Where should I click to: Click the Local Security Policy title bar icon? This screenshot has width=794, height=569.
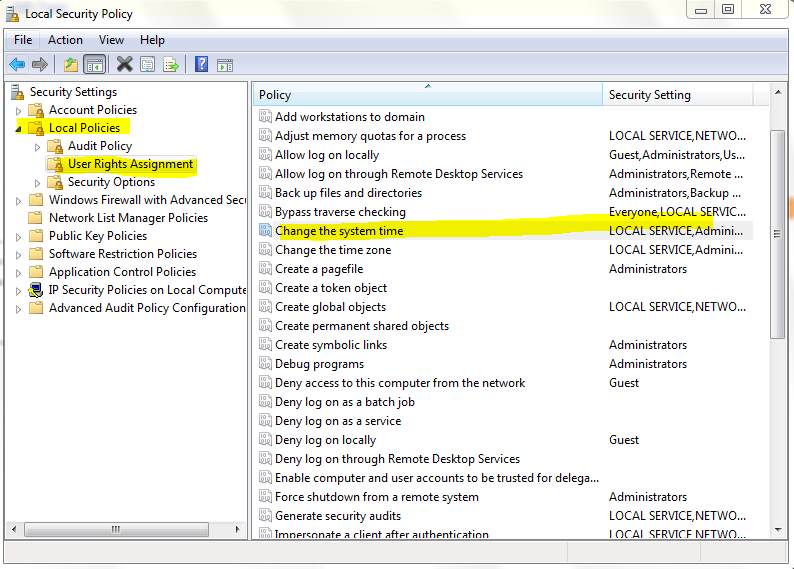pyautogui.click(x=12, y=14)
